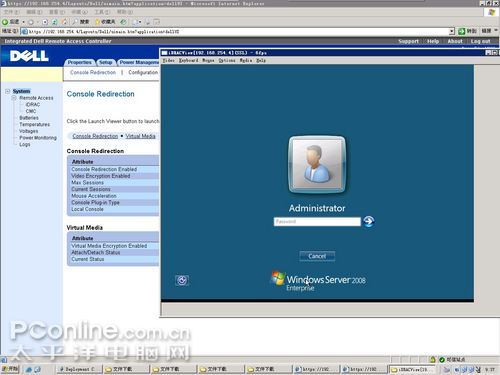
Task: Click the IE Back arrow icon
Action: [5, 22]
